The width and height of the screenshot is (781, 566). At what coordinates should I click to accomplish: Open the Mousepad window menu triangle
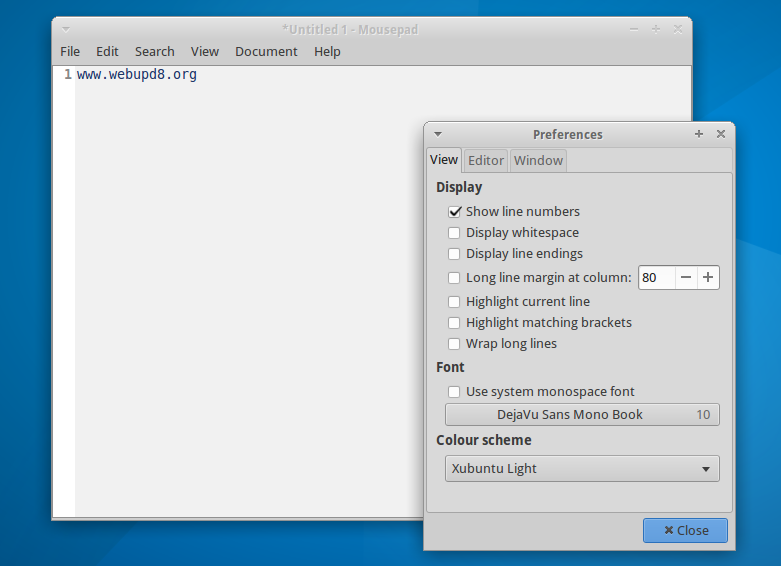tap(66, 30)
